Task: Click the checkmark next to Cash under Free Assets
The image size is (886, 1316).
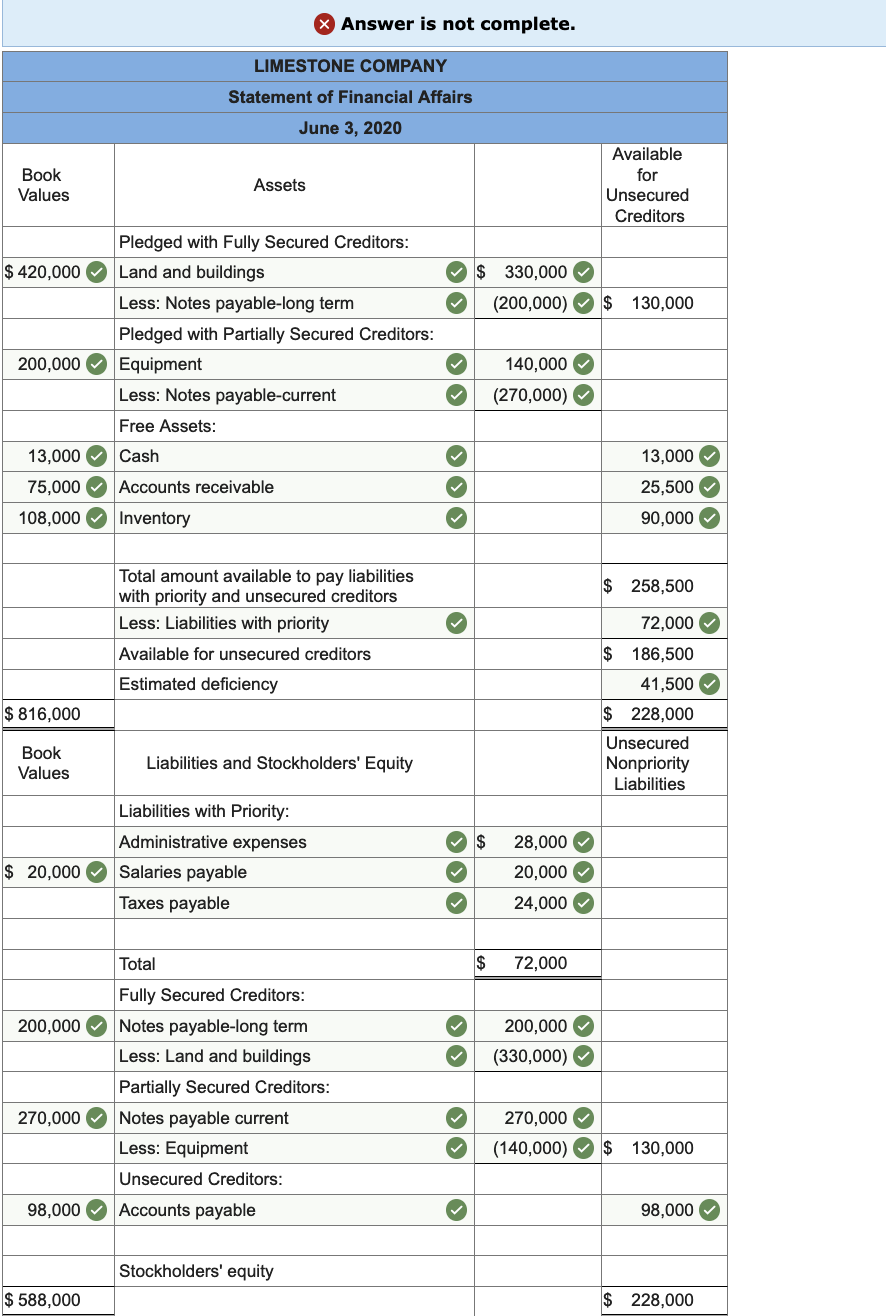Action: click(457, 456)
